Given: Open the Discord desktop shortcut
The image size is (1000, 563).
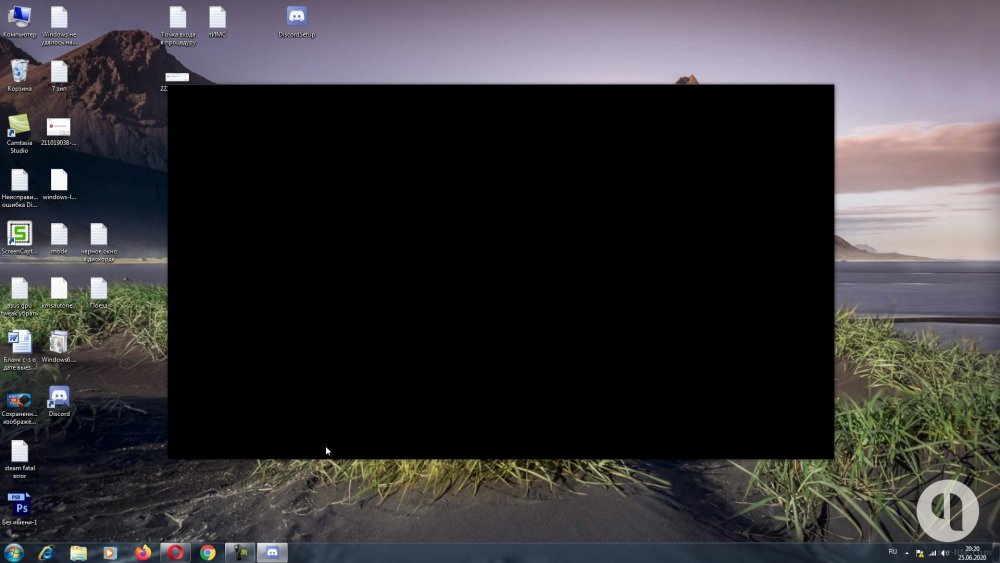Looking at the screenshot, I should coord(59,397).
